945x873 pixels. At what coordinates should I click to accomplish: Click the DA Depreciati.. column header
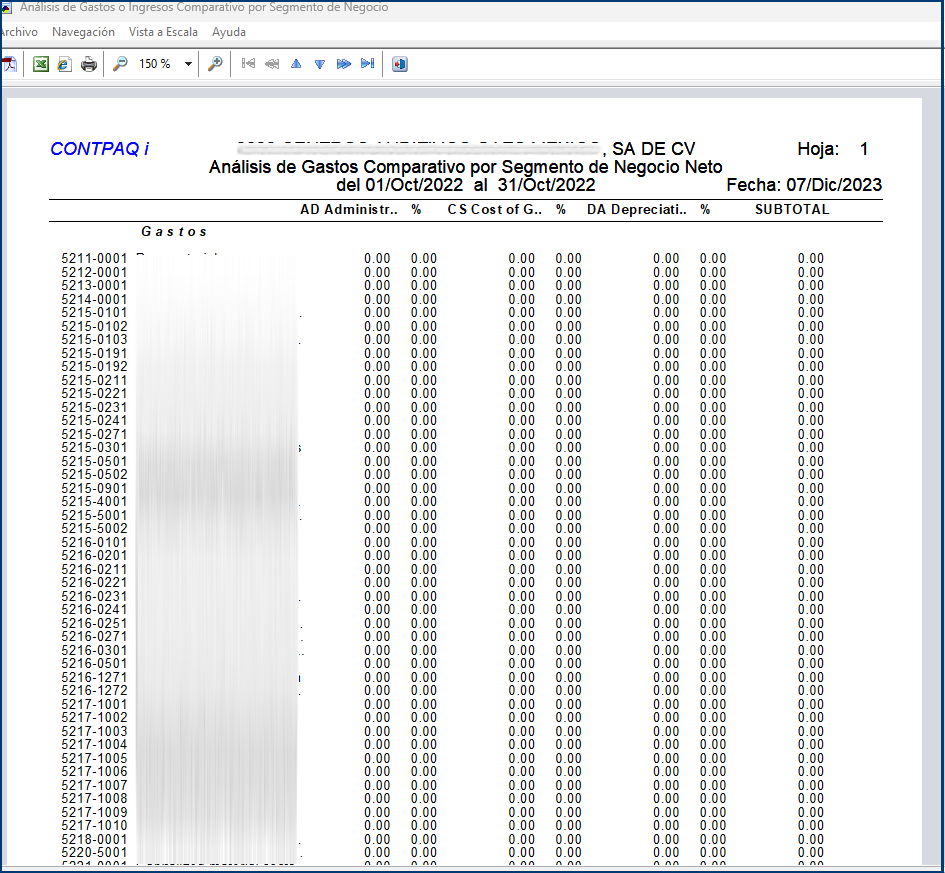[637, 210]
